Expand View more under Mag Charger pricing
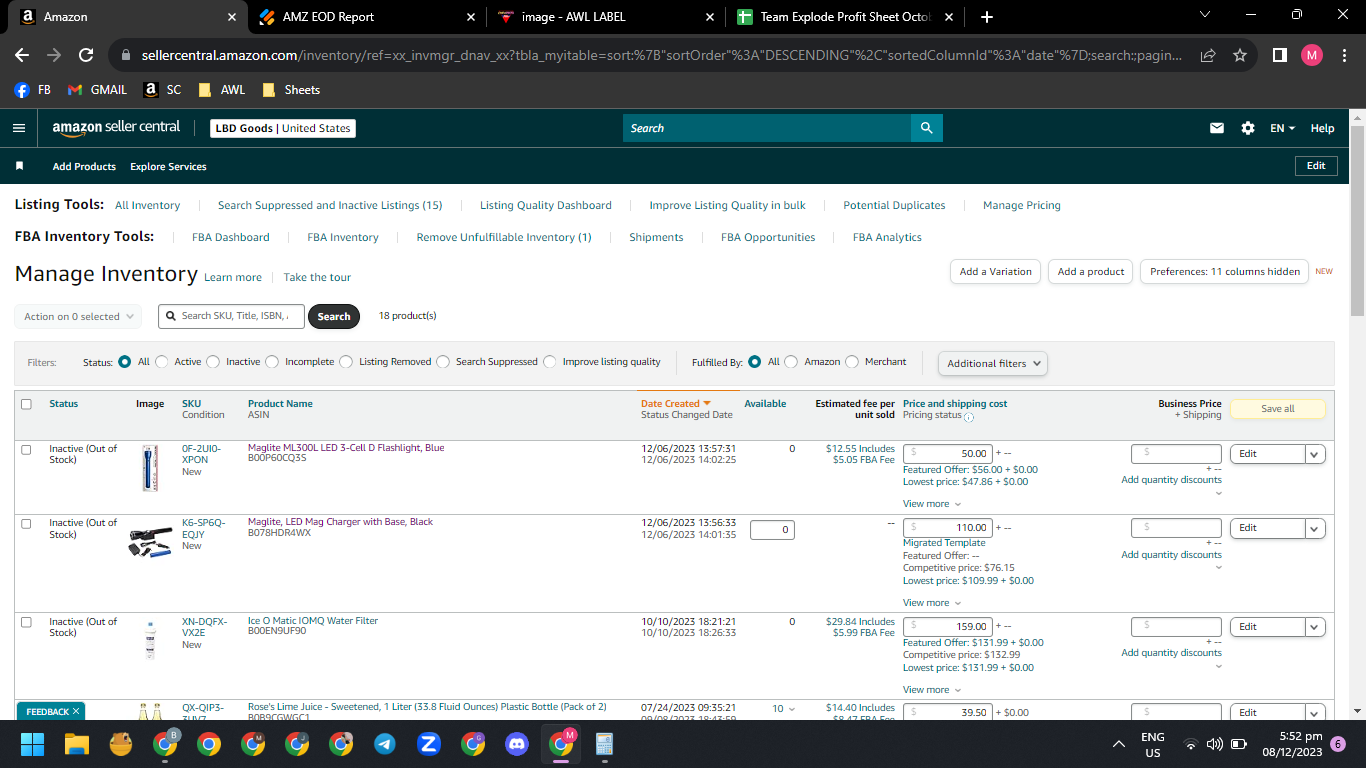The width and height of the screenshot is (1366, 768). [x=931, y=603]
